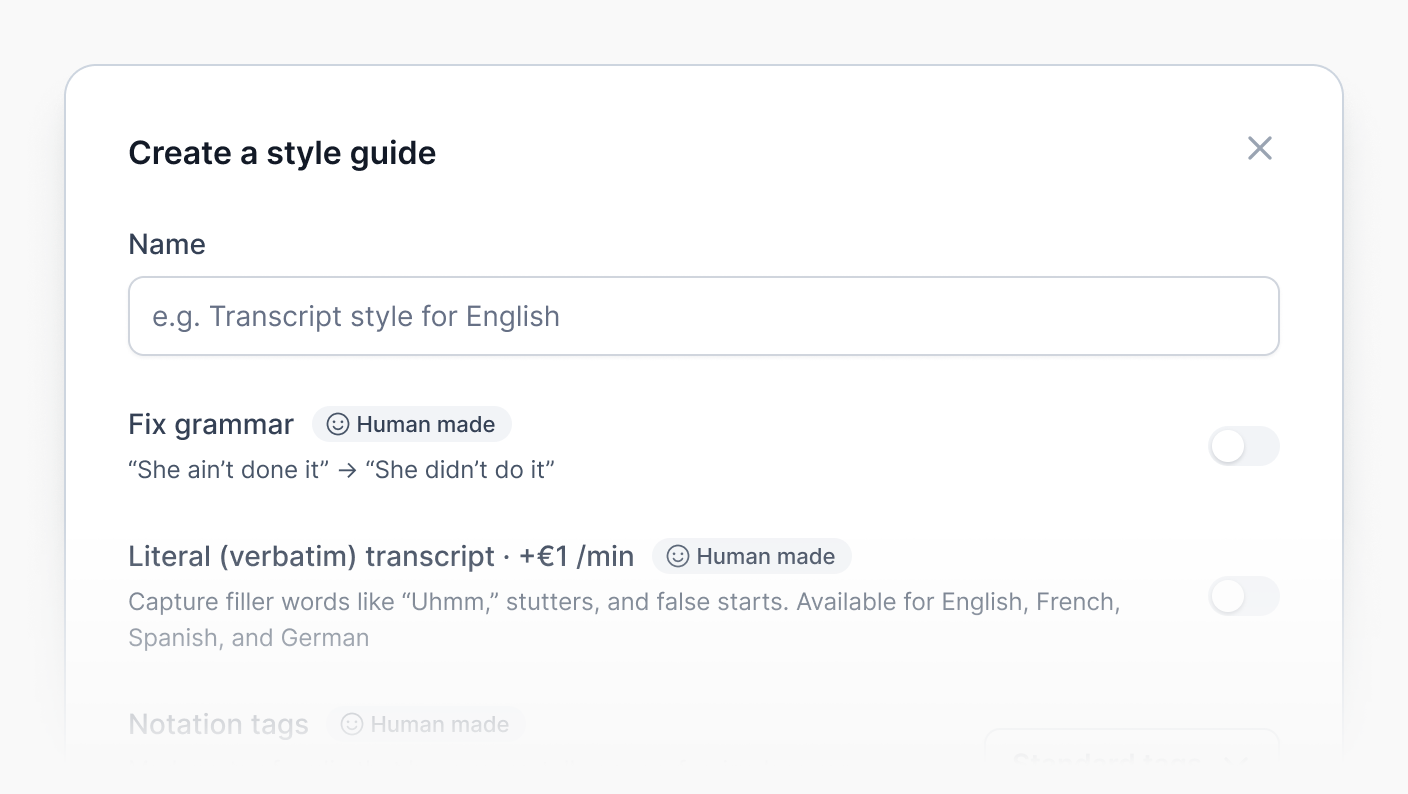Click the smiley icon beside Notation tags
1408x794 pixels.
(x=352, y=724)
